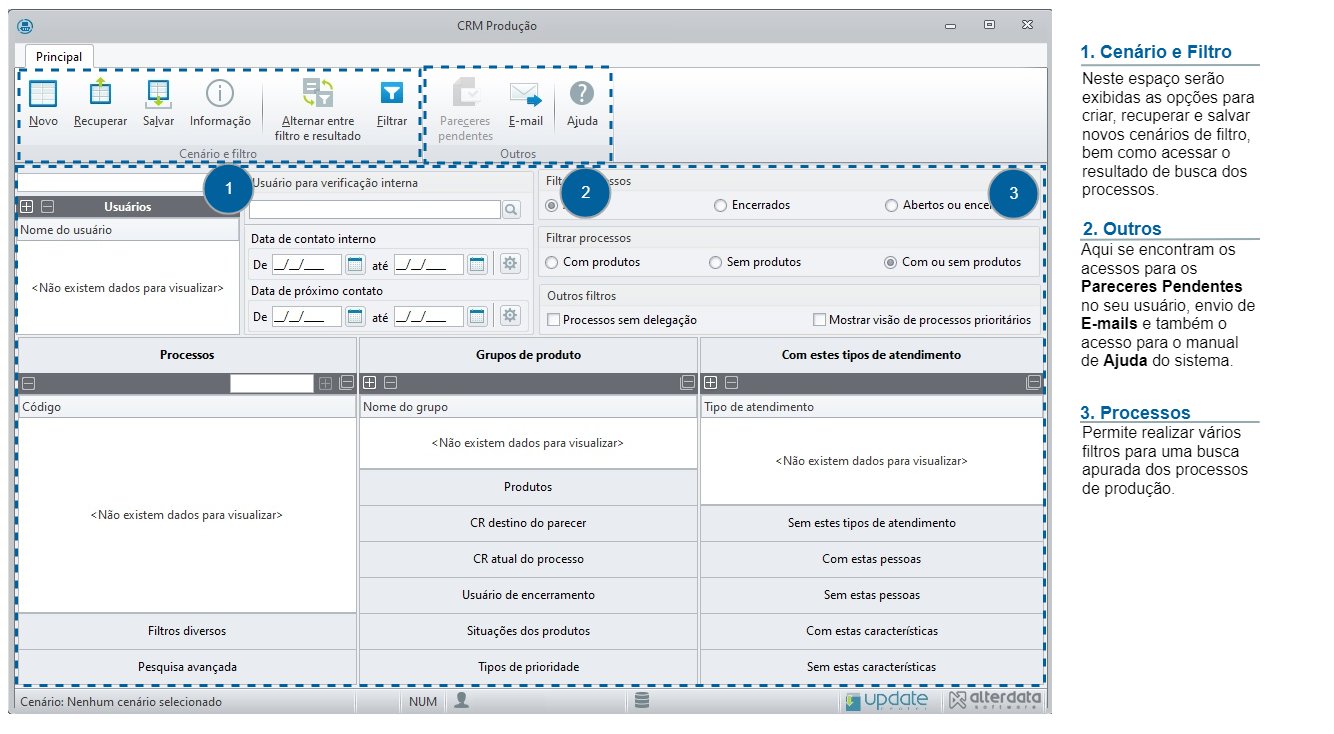Expand CR destino do parecer section
This screenshot has width=1334, height=734.
click(x=528, y=523)
